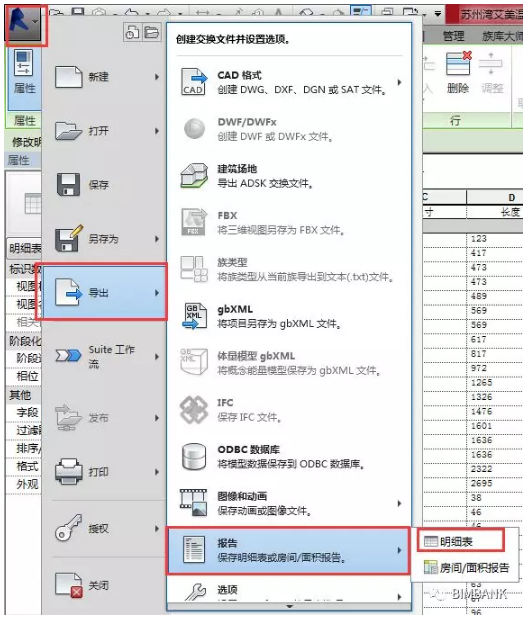531x627 pixels.
Task: Click the ODBC 数据库 database icon
Action: (x=194, y=456)
